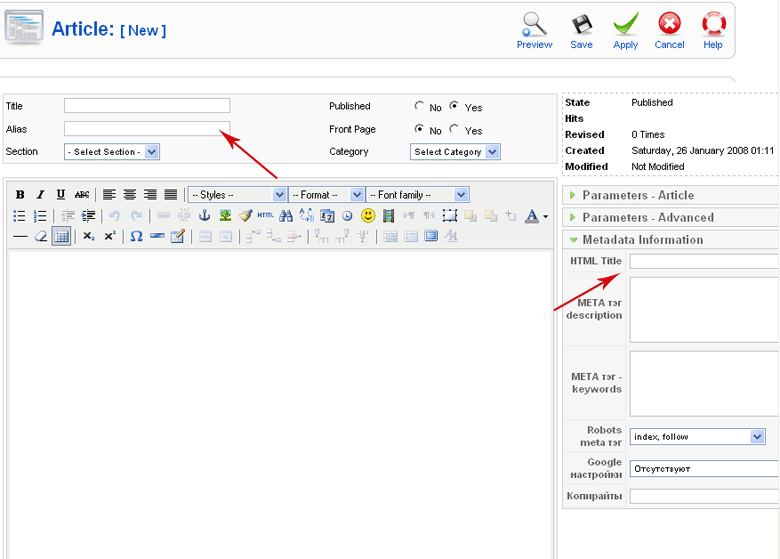Apply subscript formatting
Image resolution: width=780 pixels, height=559 pixels.
89,237
